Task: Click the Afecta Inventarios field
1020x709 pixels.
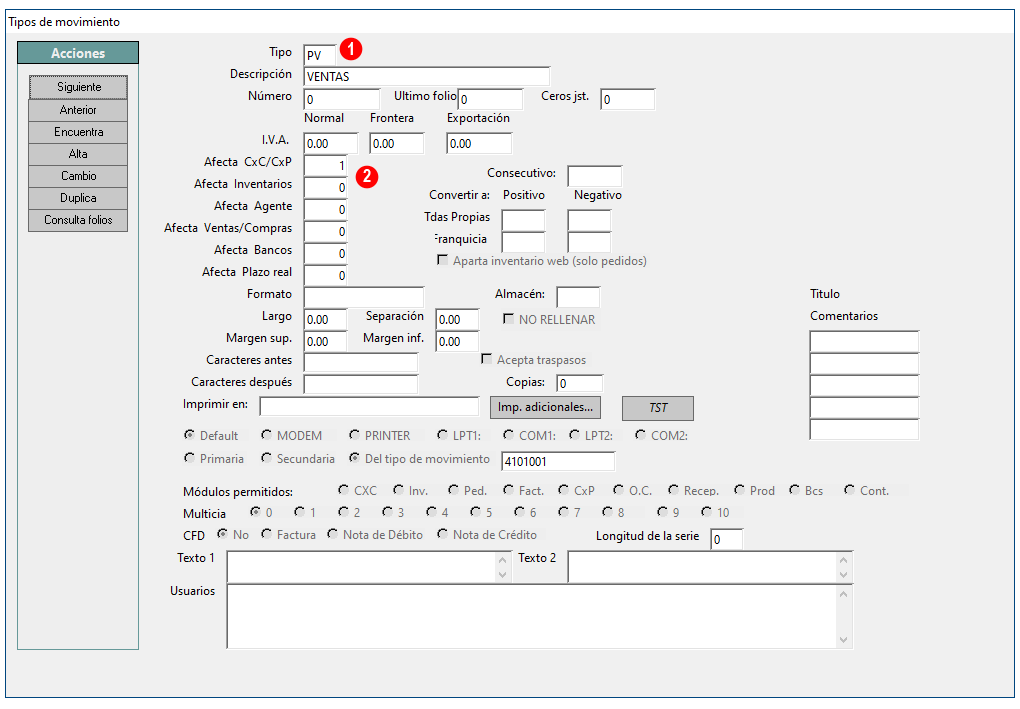Action: [x=325, y=188]
